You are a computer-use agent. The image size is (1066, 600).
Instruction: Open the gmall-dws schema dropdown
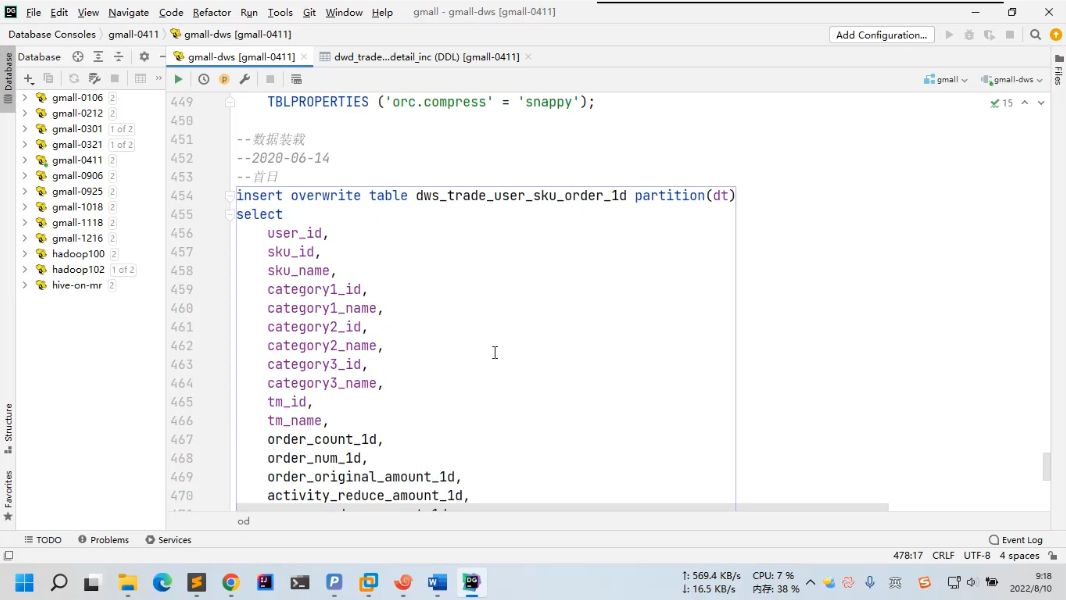point(1012,79)
